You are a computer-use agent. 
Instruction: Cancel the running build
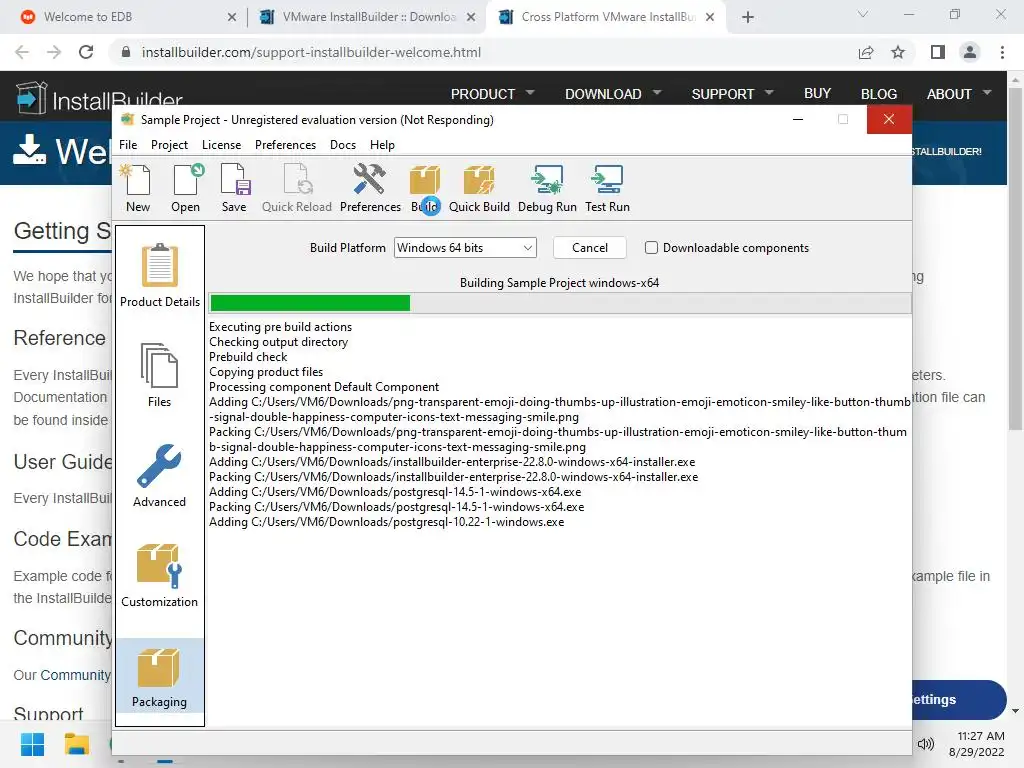pos(590,248)
